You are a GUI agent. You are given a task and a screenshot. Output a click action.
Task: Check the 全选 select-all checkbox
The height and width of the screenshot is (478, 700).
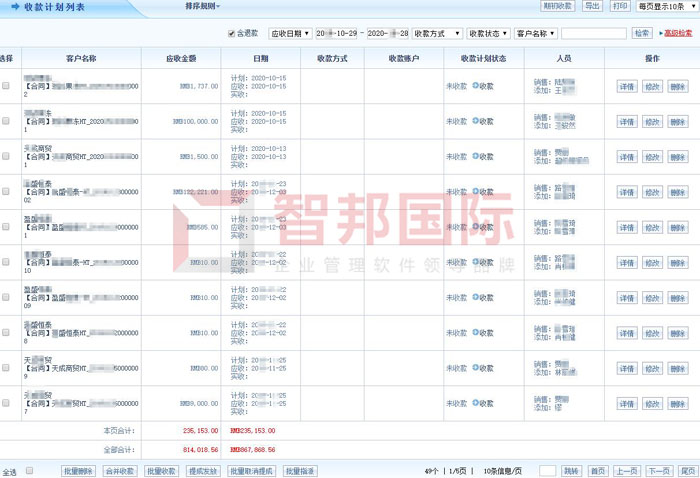(x=29, y=470)
